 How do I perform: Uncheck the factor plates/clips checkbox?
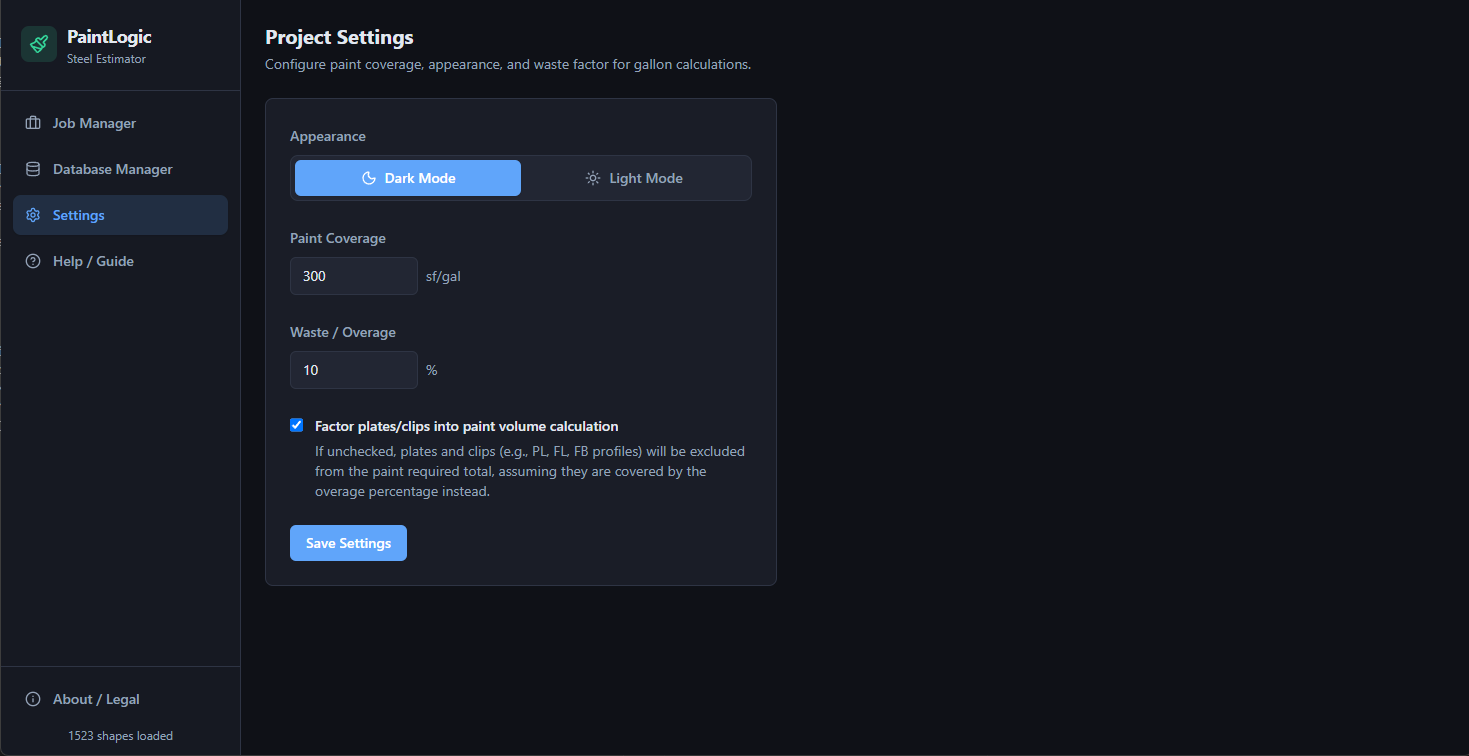[297, 425]
